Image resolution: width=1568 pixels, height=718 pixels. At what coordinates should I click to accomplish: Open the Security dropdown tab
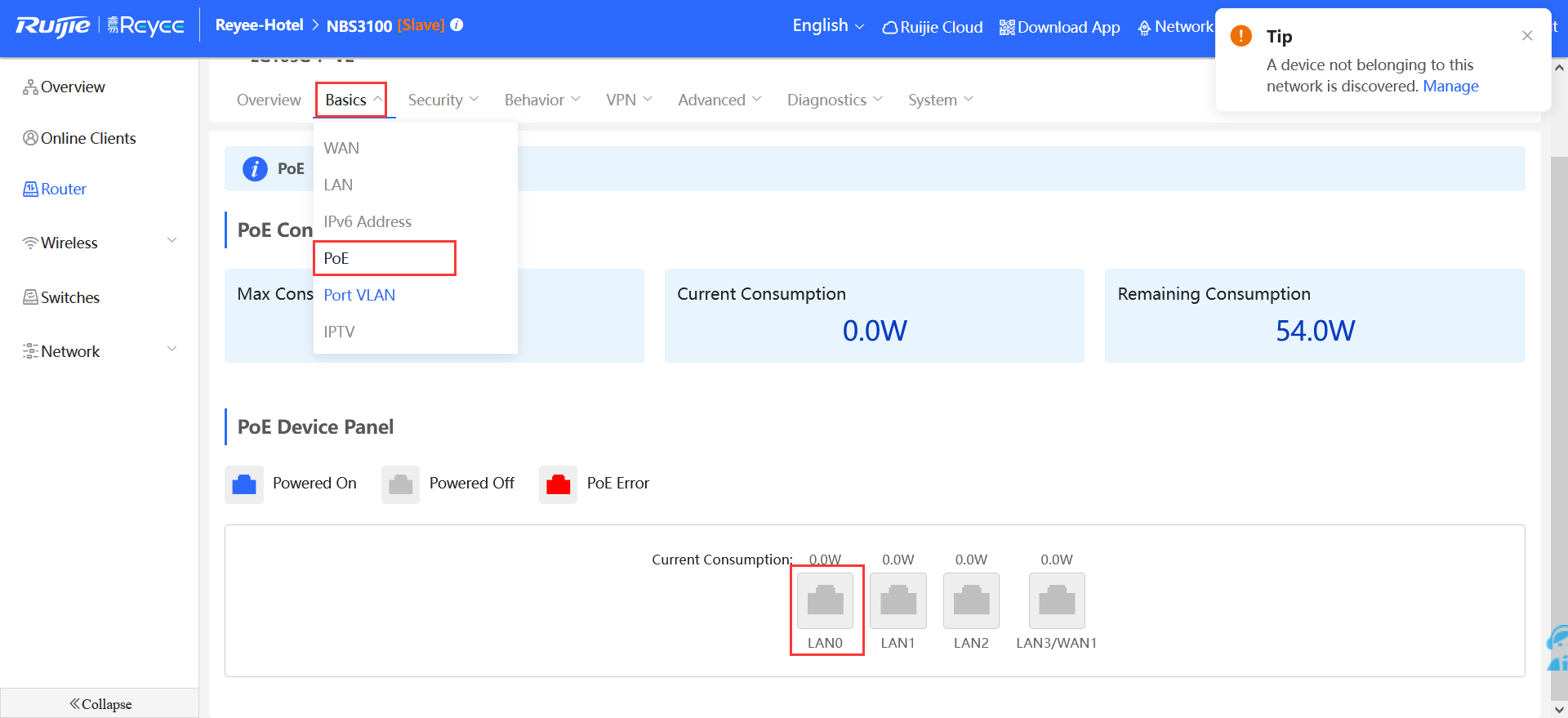[443, 100]
